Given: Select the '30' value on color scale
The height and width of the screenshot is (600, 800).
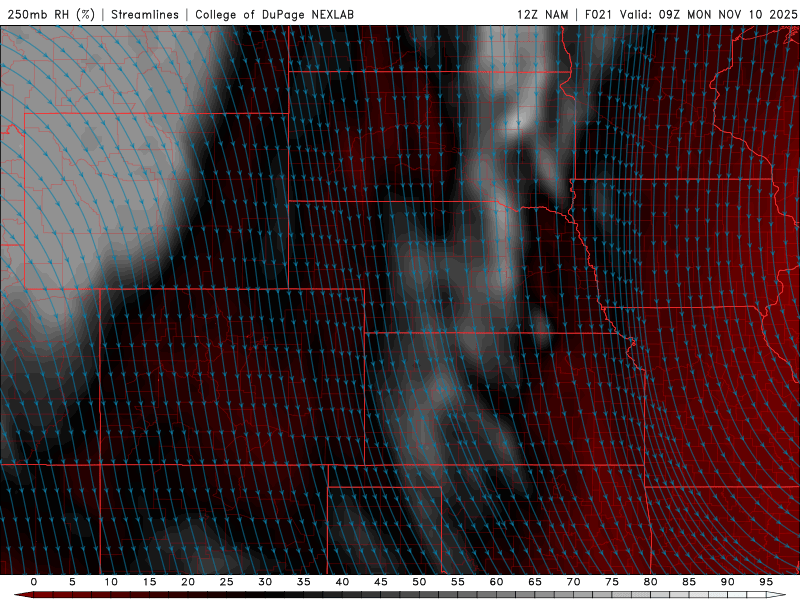Looking at the screenshot, I should [x=265, y=582].
